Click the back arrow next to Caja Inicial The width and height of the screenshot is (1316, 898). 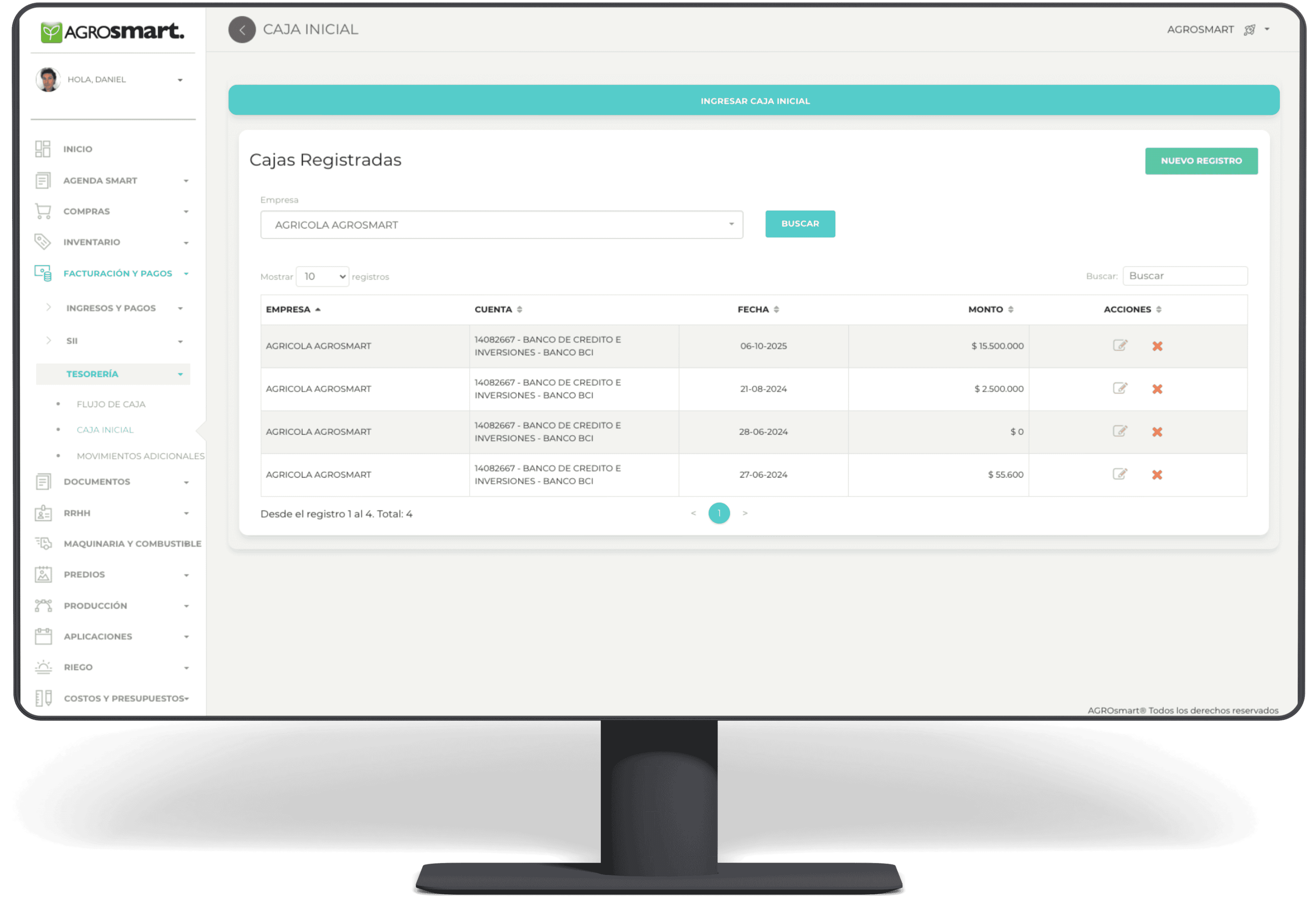coord(242,29)
